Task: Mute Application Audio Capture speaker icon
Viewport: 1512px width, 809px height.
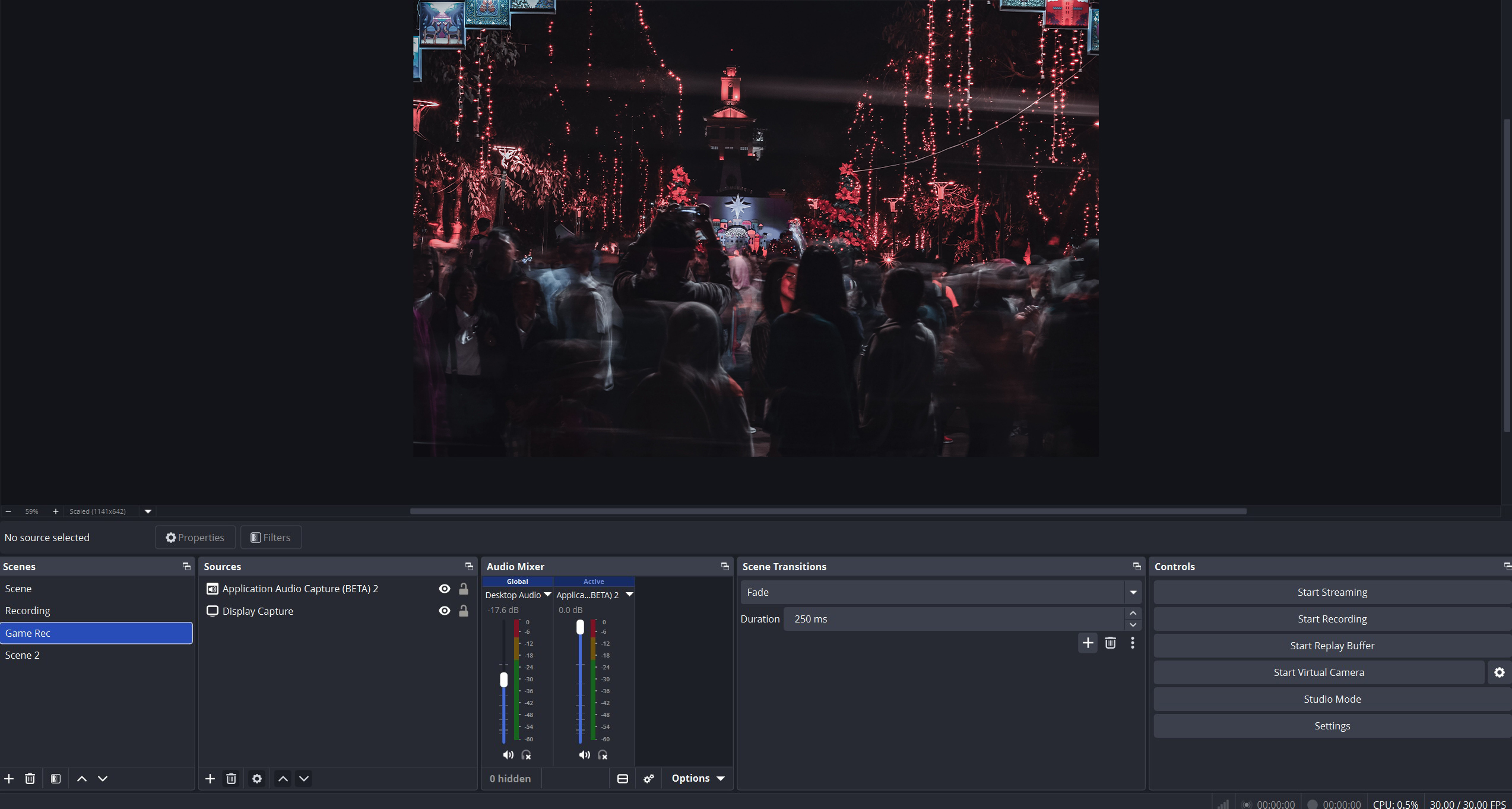Action: pos(585,755)
